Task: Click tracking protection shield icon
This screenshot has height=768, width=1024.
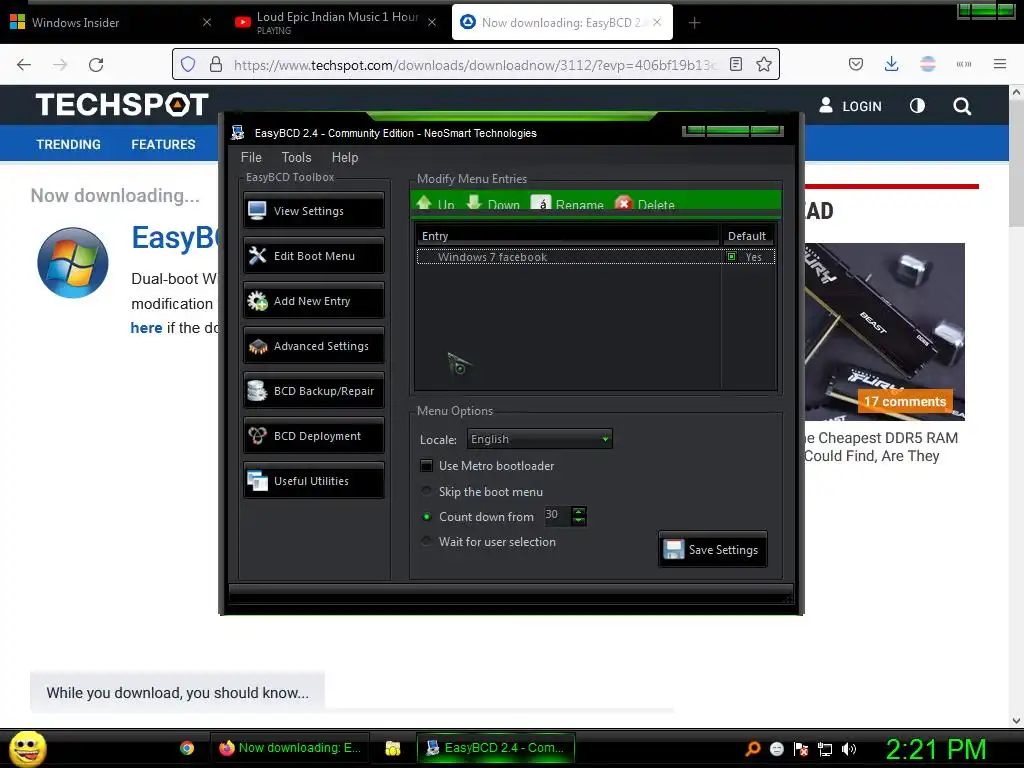Action: [188, 64]
